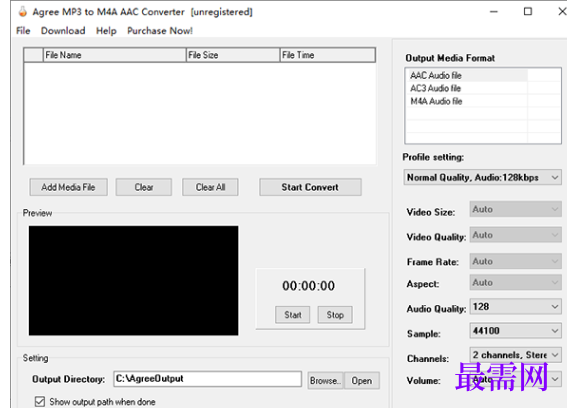Expand the Sample 44100 dropdown

(515, 331)
